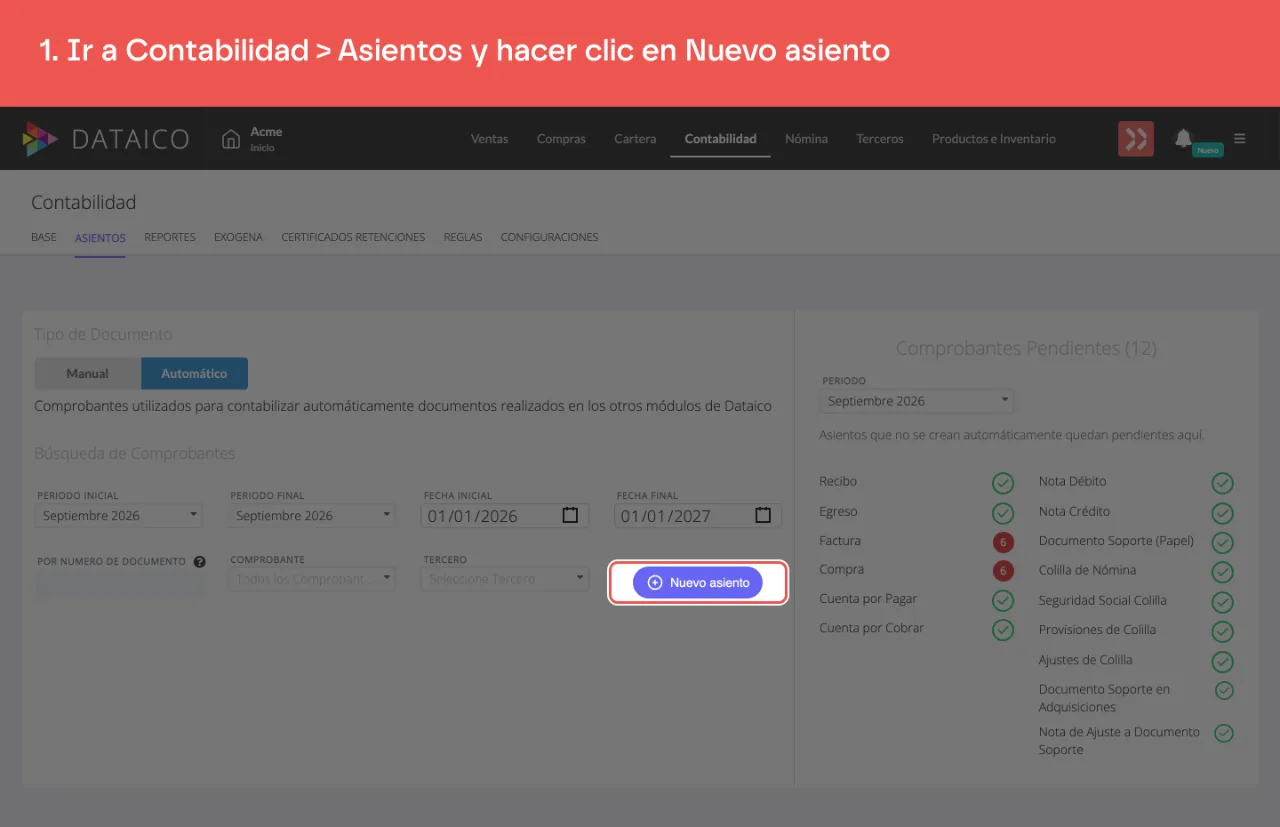This screenshot has height=827, width=1280.
Task: Click the Seguridad Social Colilla check icon
Action: click(1222, 602)
